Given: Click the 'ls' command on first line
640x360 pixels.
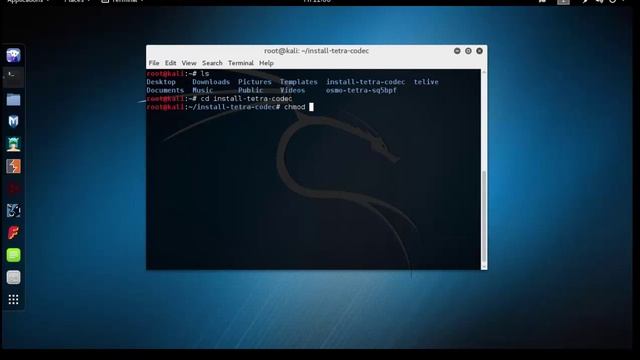Looking at the screenshot, I should click(204, 73).
